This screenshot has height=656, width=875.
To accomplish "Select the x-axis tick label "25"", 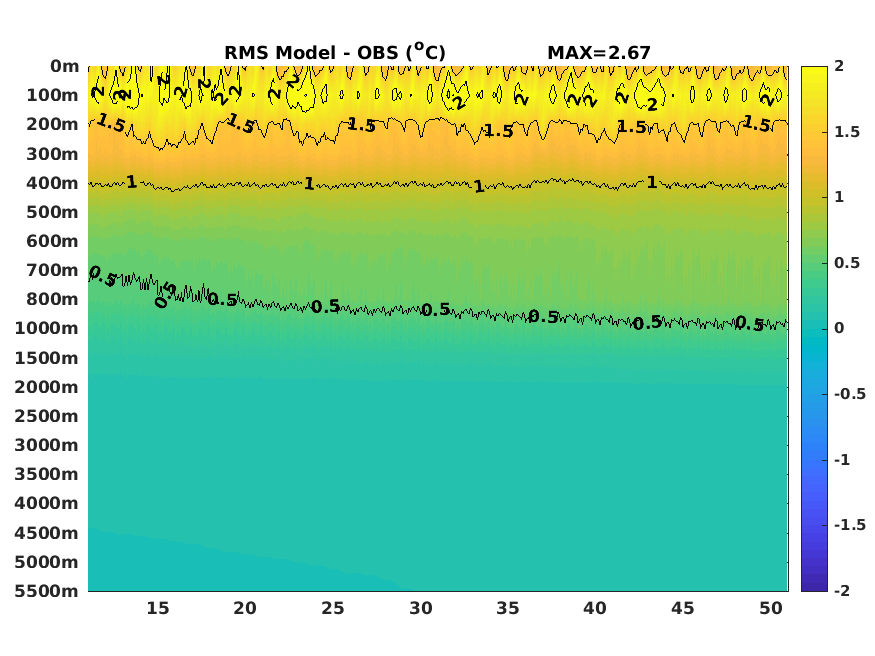I will [x=333, y=608].
